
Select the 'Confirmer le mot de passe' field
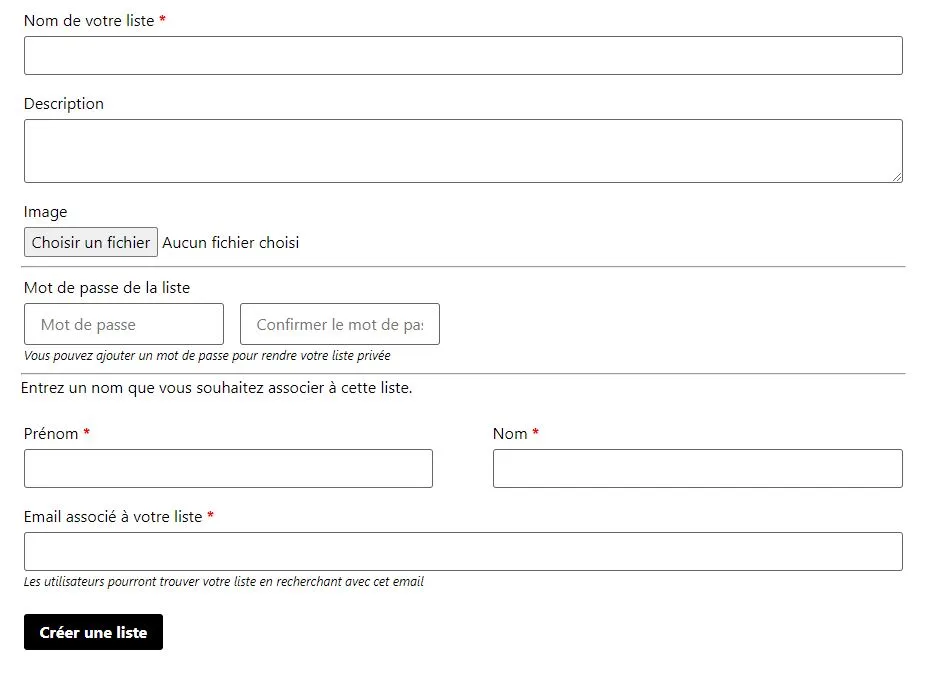click(x=340, y=324)
